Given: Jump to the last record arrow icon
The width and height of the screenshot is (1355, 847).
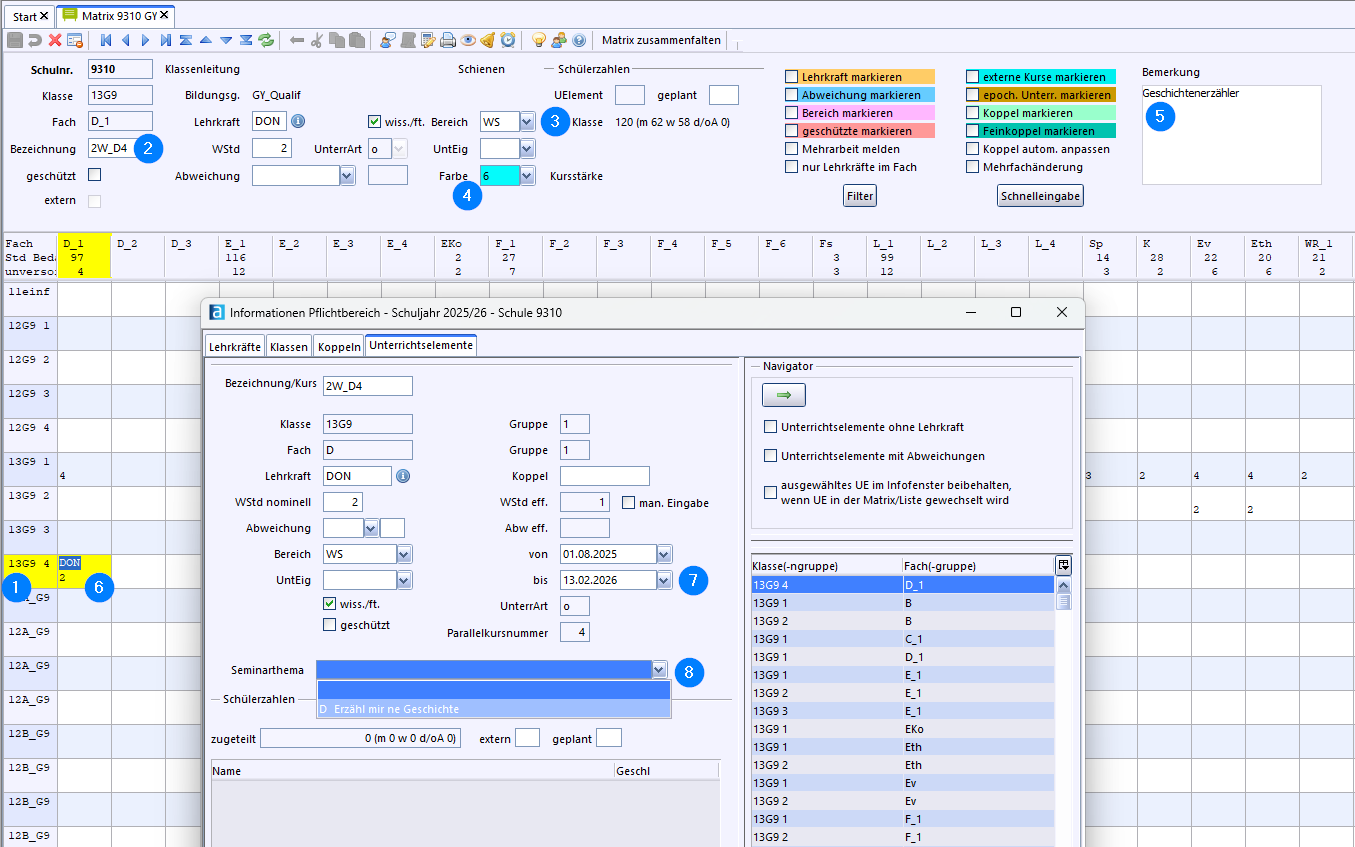Looking at the screenshot, I should (166, 40).
